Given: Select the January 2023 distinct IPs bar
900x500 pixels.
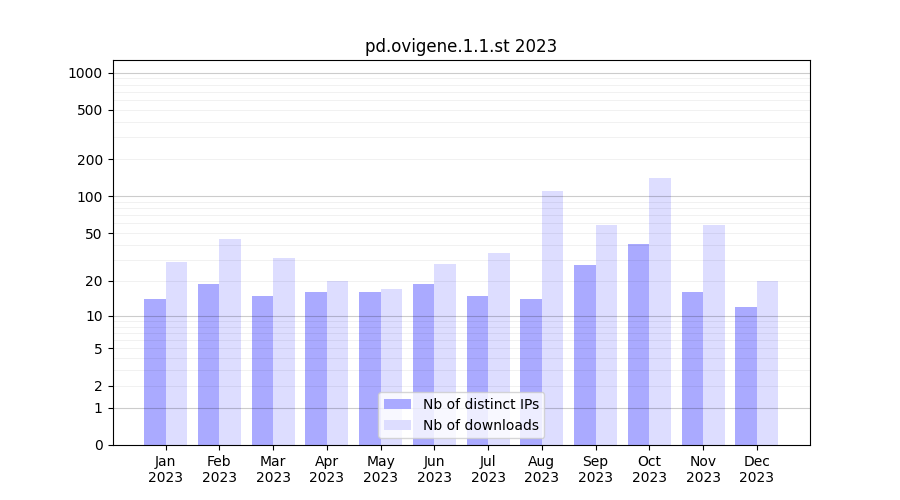Looking at the screenshot, I should coord(155,372).
